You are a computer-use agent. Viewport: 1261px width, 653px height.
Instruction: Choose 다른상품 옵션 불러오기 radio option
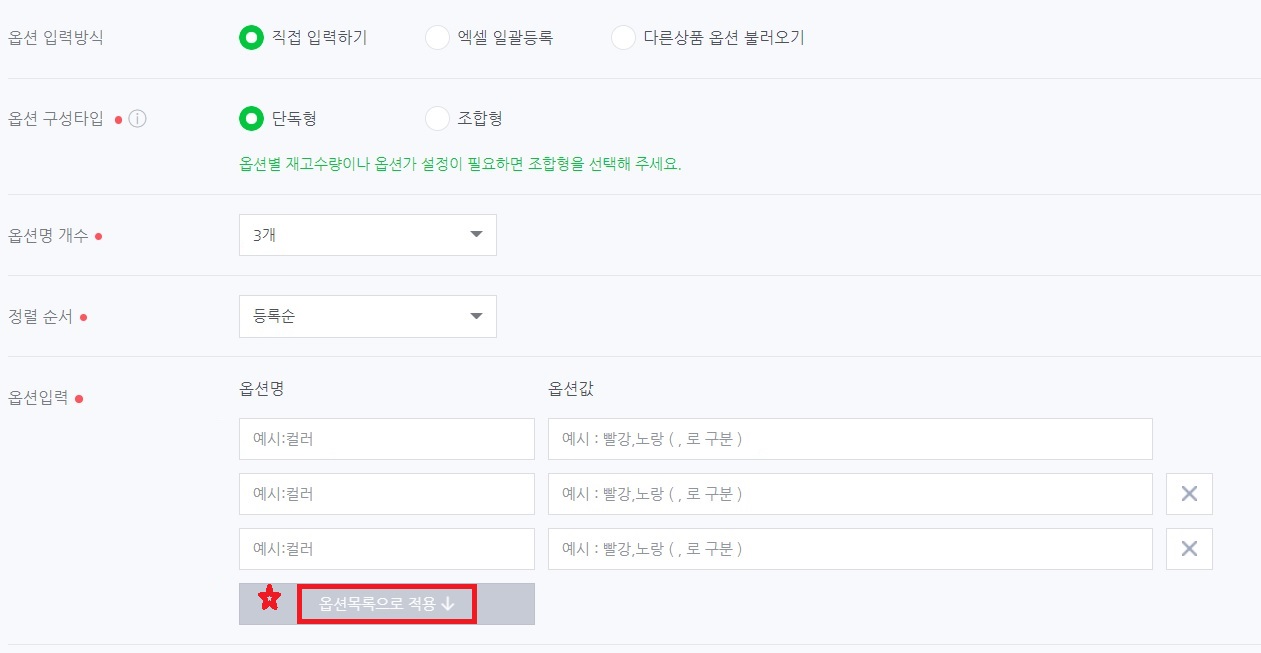pos(623,38)
